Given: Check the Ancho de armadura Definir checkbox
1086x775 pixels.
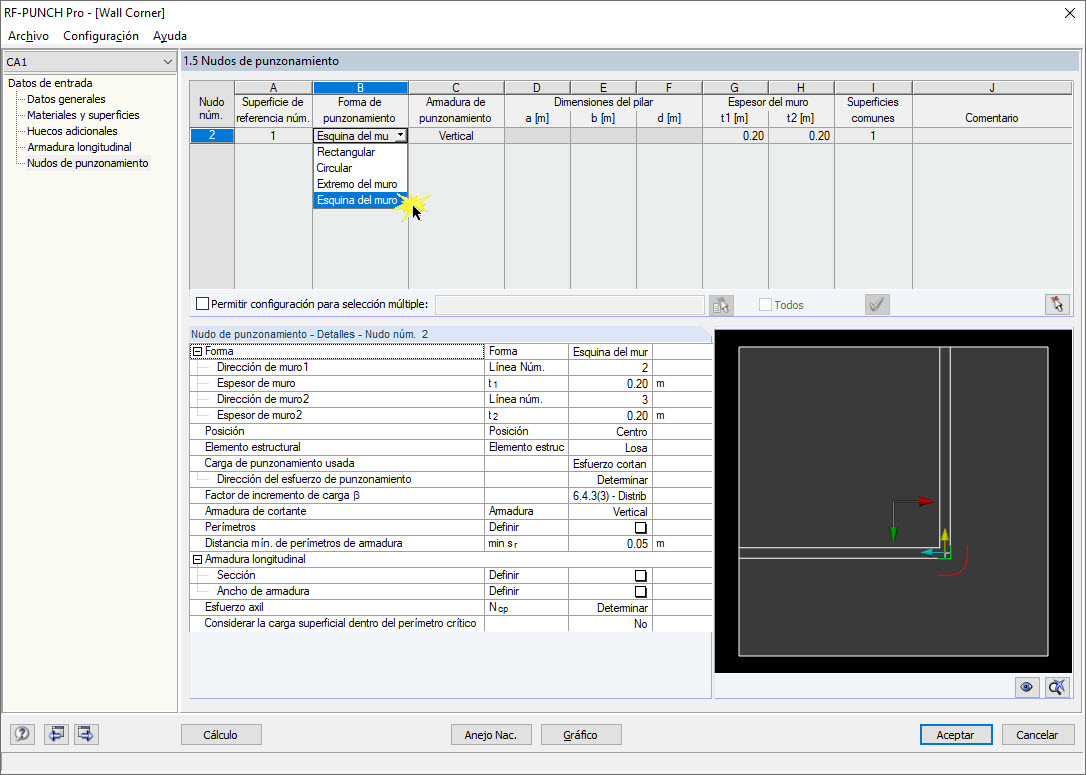Looking at the screenshot, I should click(x=641, y=591).
